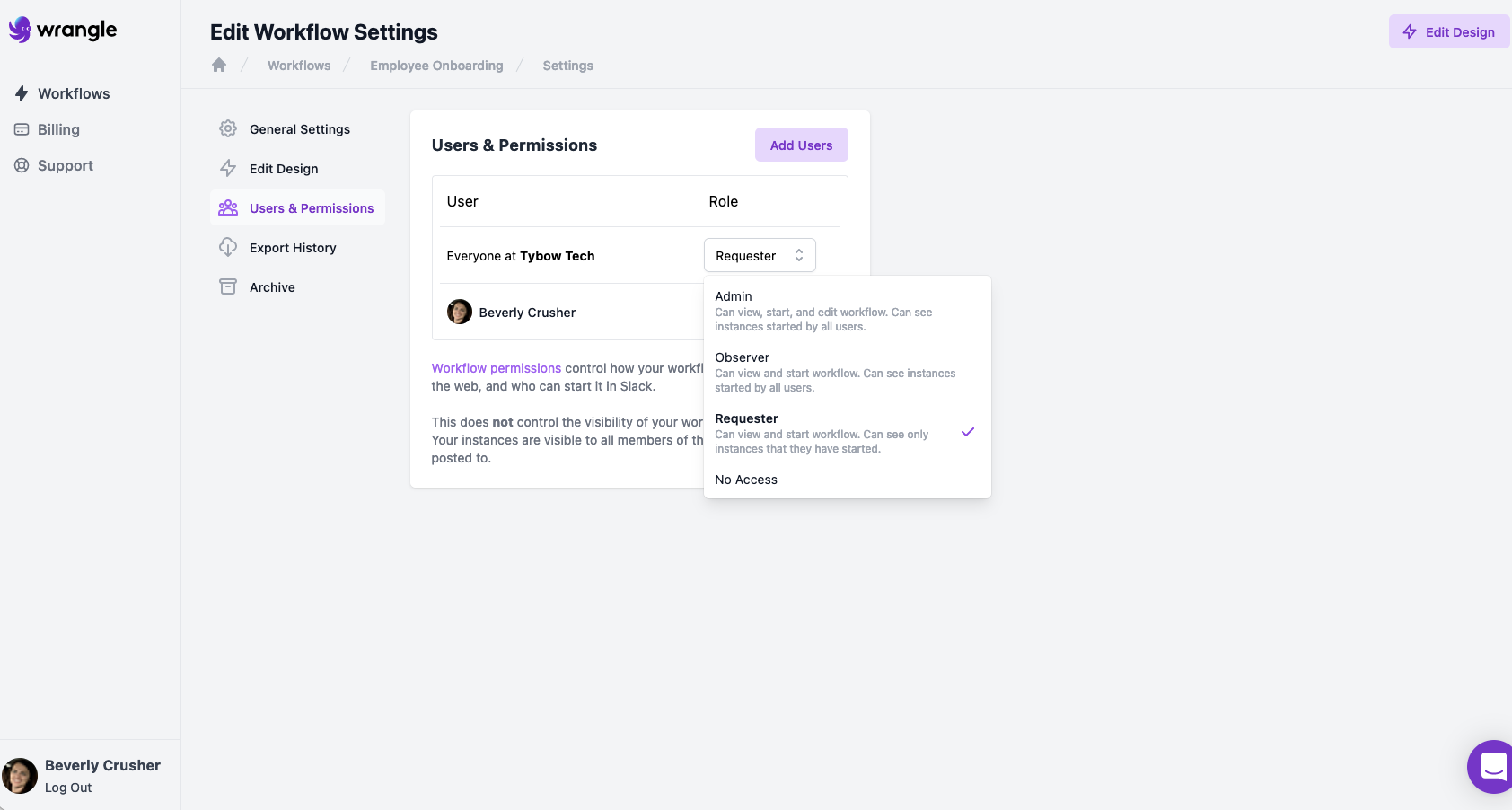
Task: Open the Export History globe icon
Action: pyautogui.click(x=229, y=247)
